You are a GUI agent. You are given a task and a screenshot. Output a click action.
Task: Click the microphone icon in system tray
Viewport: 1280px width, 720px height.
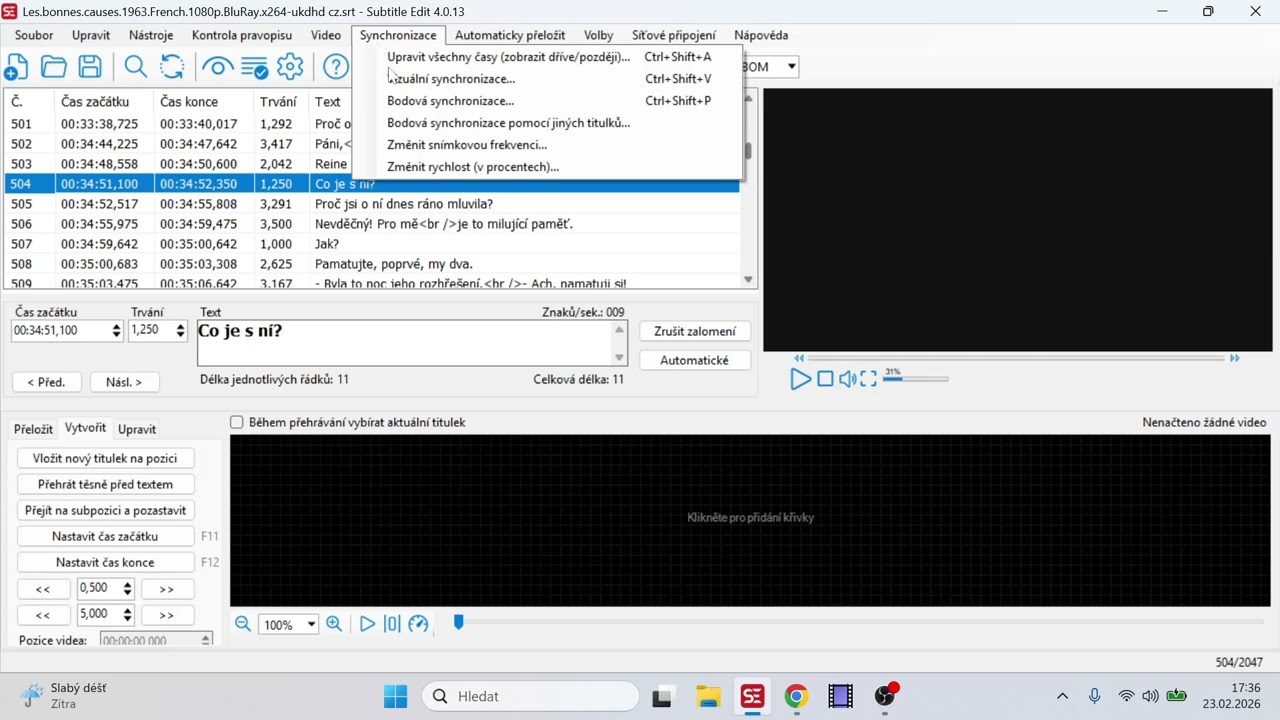1094,696
